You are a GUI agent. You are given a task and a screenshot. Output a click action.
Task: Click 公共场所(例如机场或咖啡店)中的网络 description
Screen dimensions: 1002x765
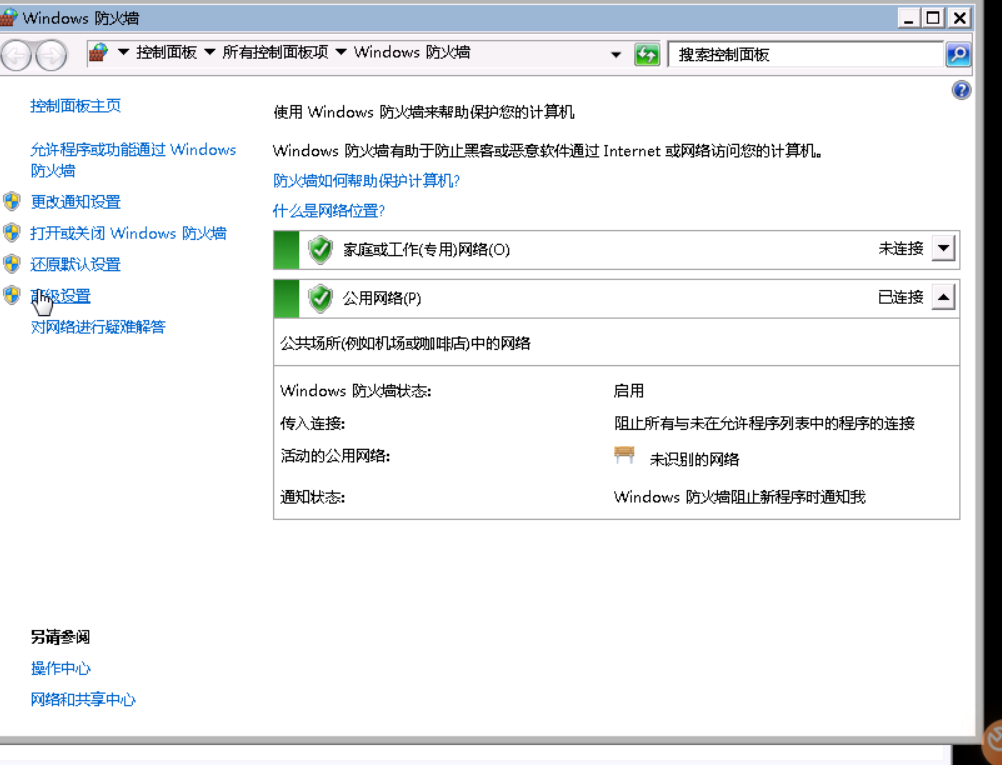405,343
